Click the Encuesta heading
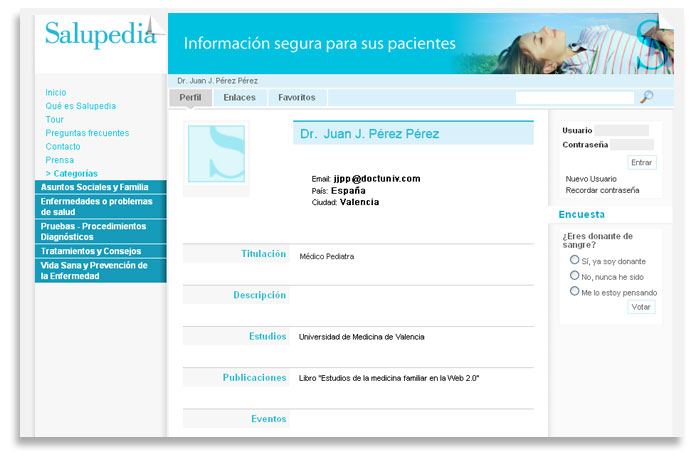Screen dimensions: 700x458 click(582, 214)
